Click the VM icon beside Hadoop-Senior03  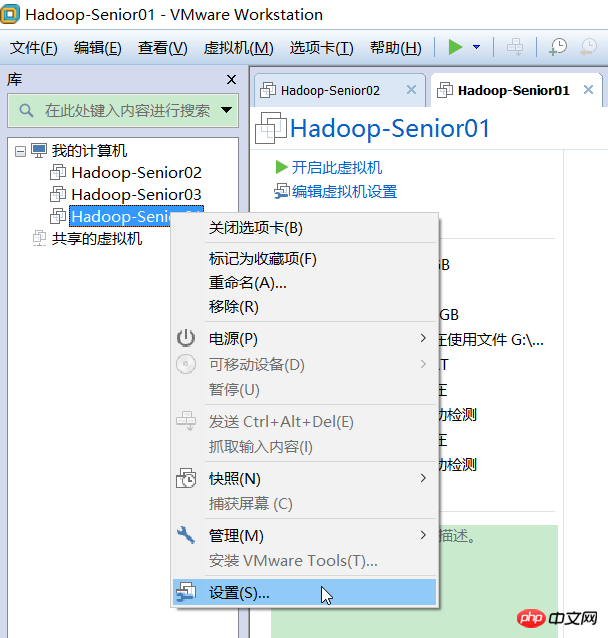coord(58,194)
